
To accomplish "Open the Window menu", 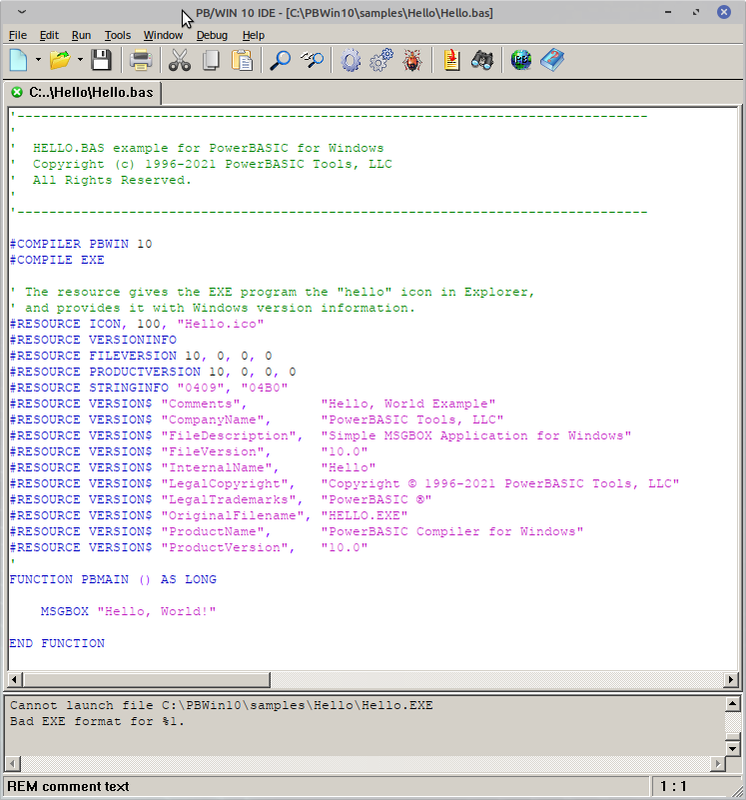I will pos(163,35).
